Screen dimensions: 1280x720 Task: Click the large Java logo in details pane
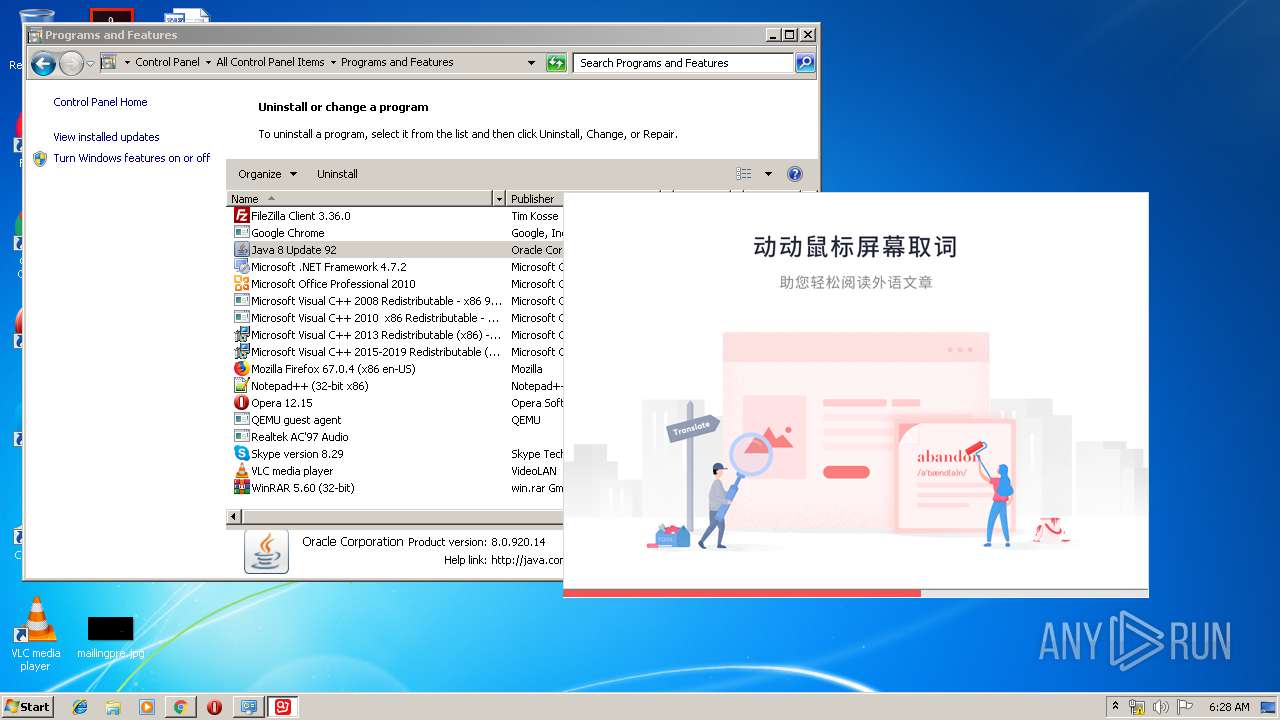coord(266,551)
